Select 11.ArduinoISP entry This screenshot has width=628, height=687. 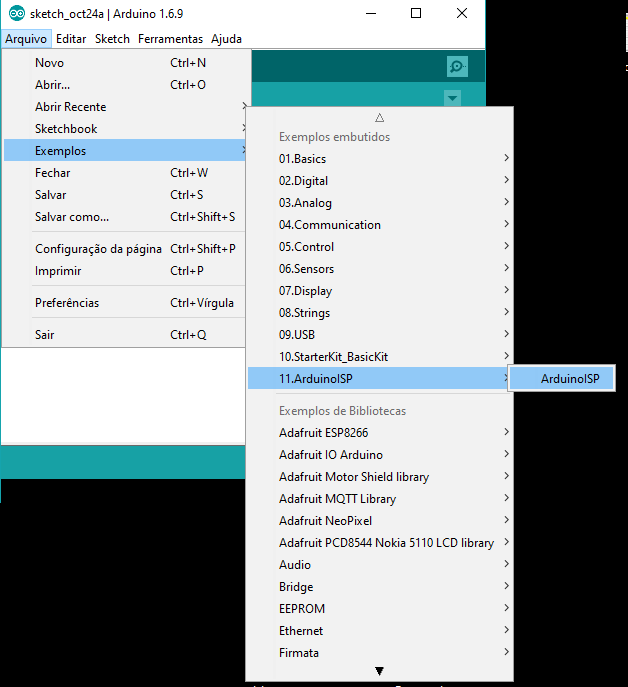click(x=380, y=378)
